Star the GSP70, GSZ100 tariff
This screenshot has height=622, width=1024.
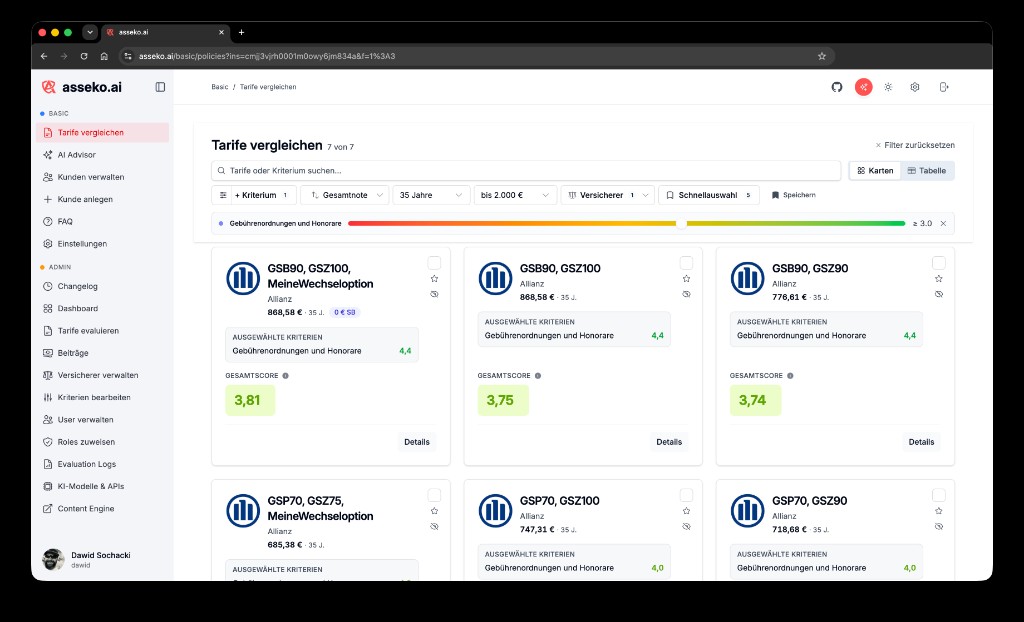(686, 511)
